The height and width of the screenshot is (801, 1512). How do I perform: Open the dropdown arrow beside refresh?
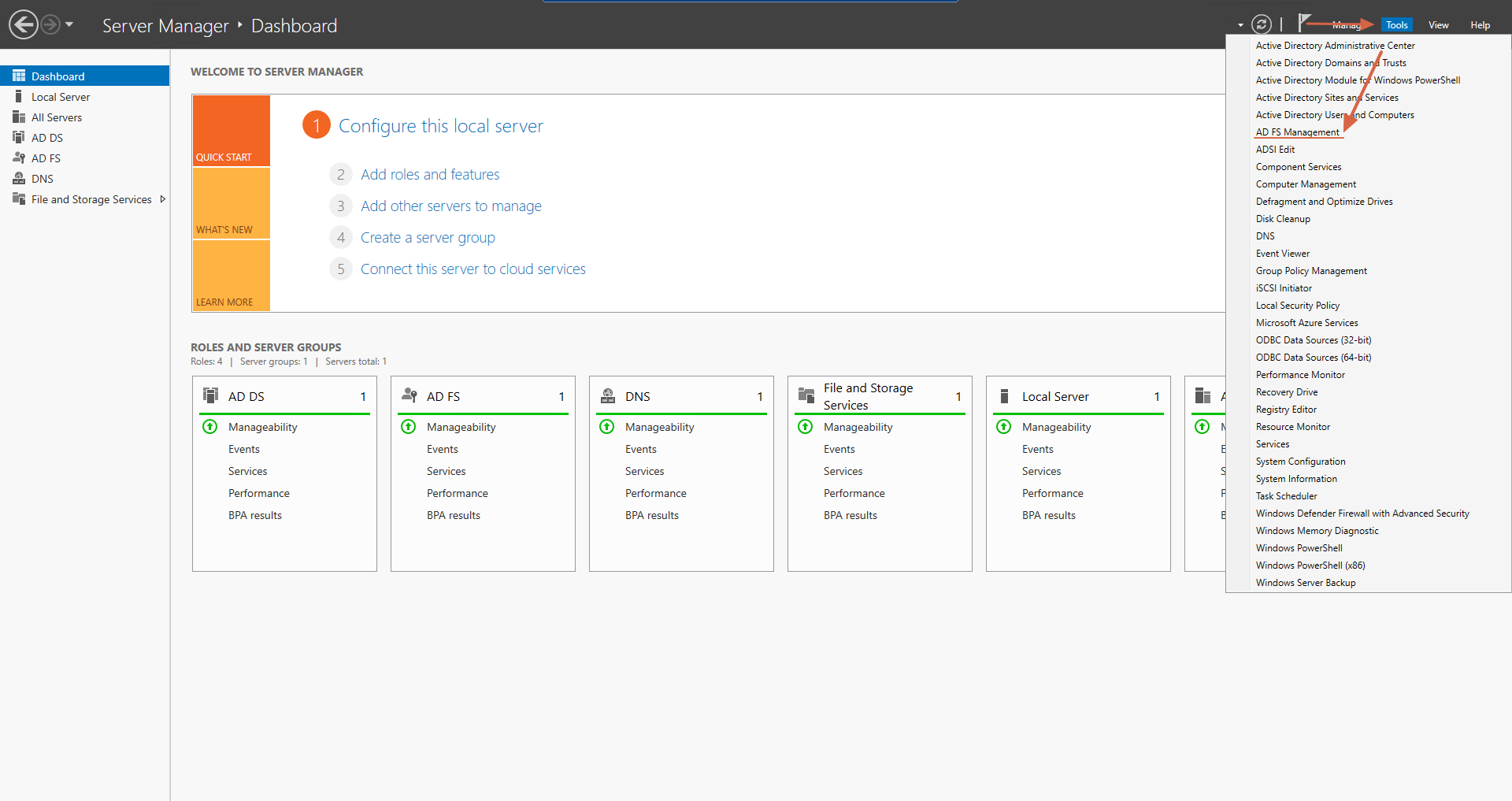point(1240,25)
